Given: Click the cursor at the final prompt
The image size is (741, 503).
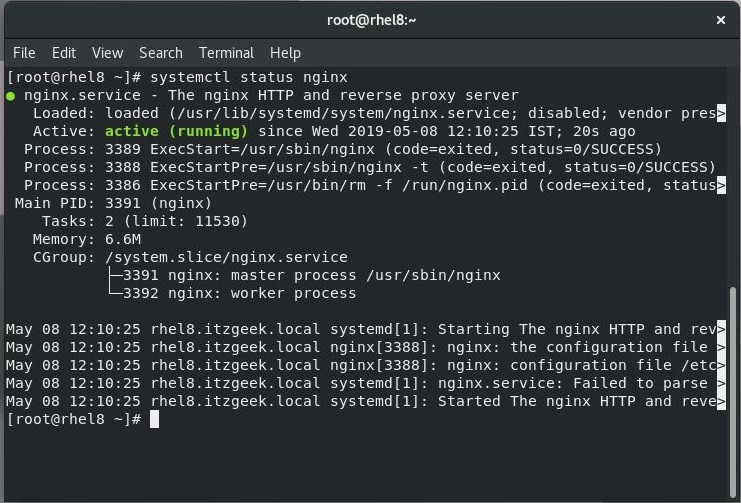Looking at the screenshot, I should [155, 419].
